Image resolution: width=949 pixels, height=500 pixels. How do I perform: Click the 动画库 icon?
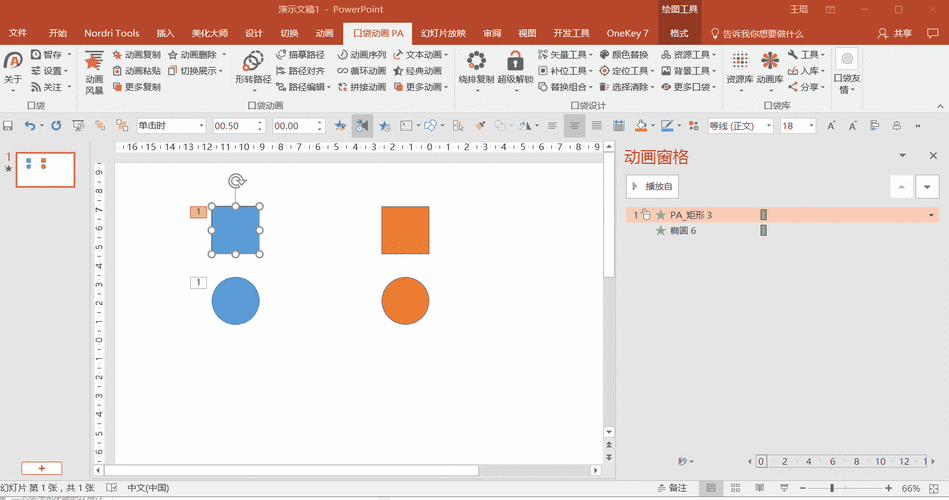(769, 63)
